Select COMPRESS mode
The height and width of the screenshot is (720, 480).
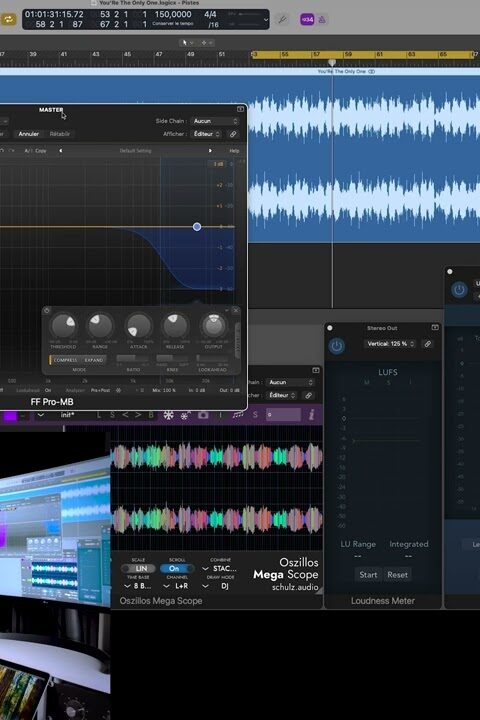coord(65,360)
